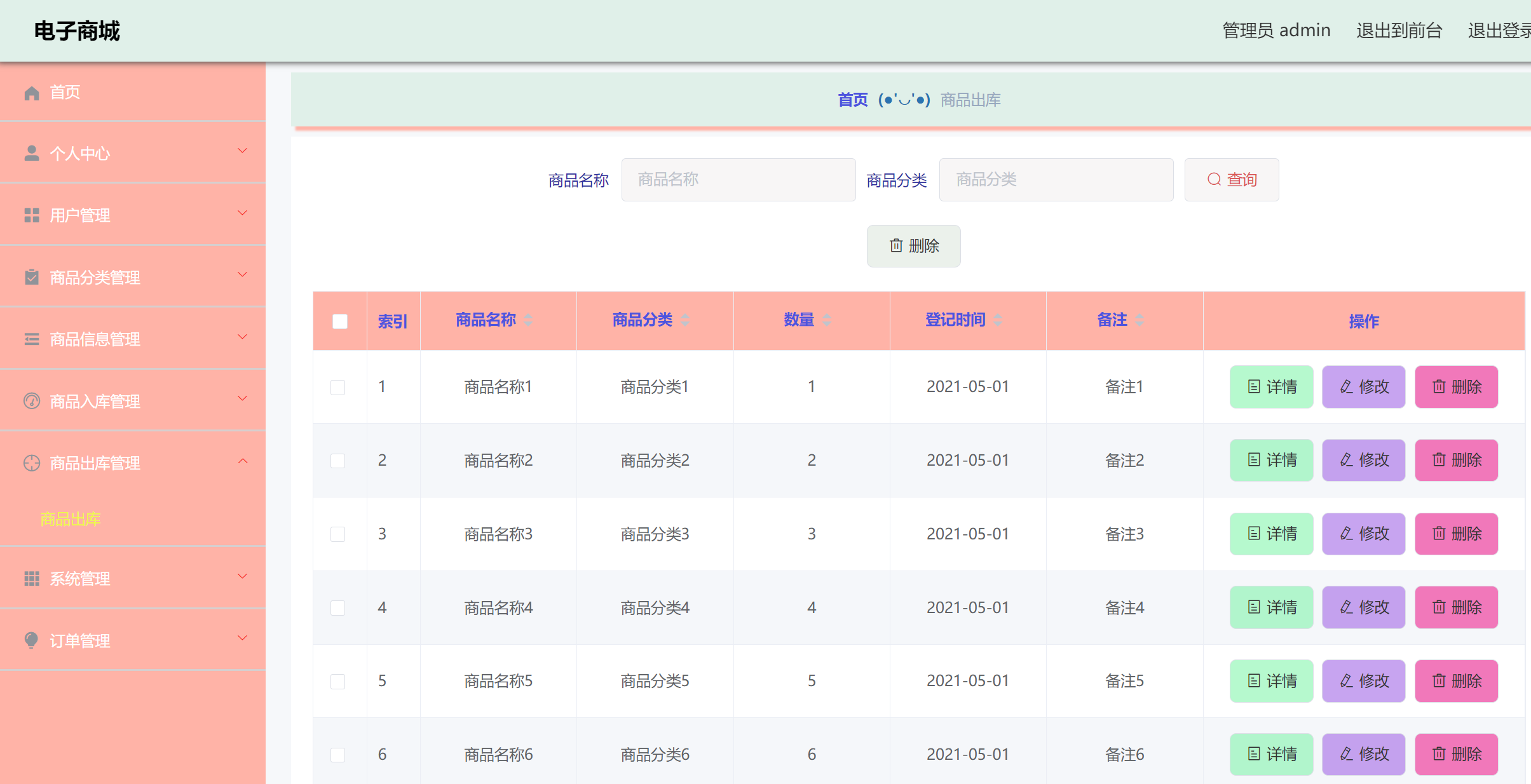Toggle the select-all checkbox in table header

click(340, 321)
